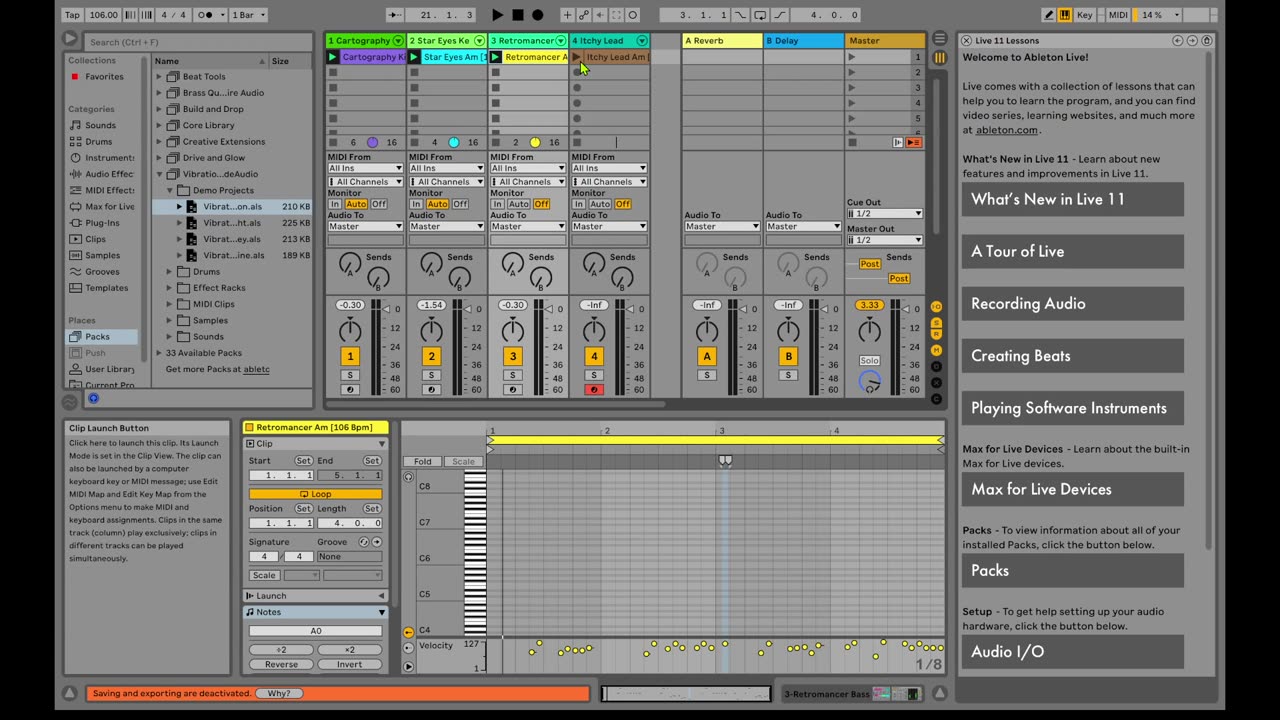
Task: Arm the Arrangement Record button
Action: tap(537, 15)
